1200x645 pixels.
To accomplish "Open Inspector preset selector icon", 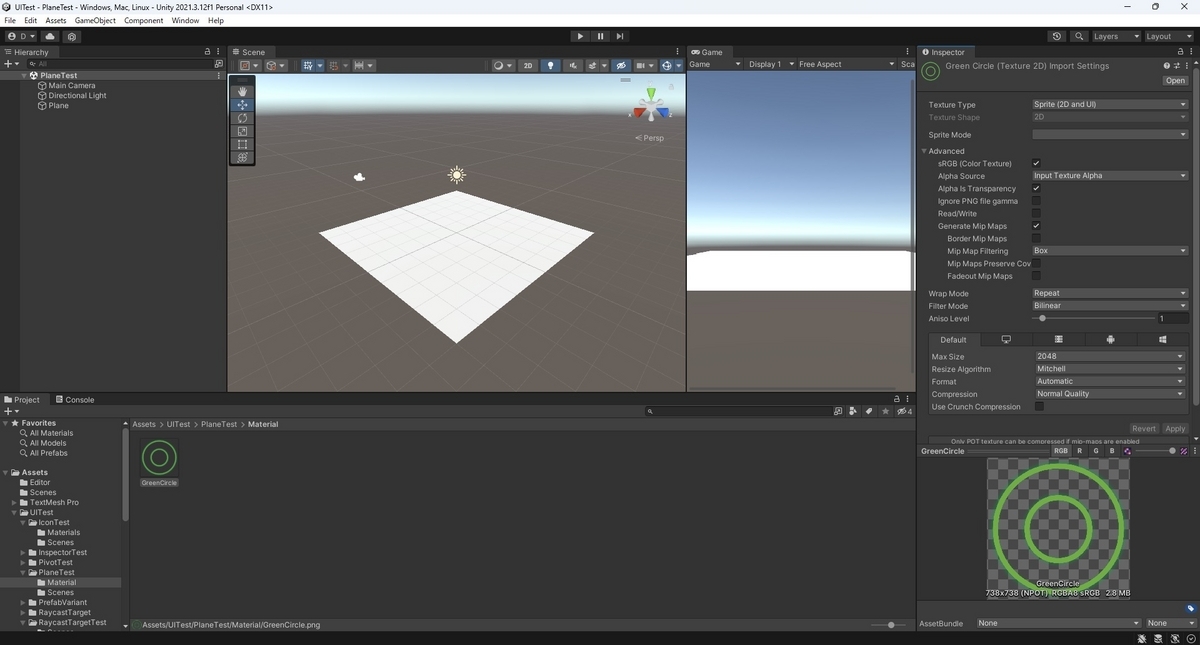I will [x=1176, y=66].
